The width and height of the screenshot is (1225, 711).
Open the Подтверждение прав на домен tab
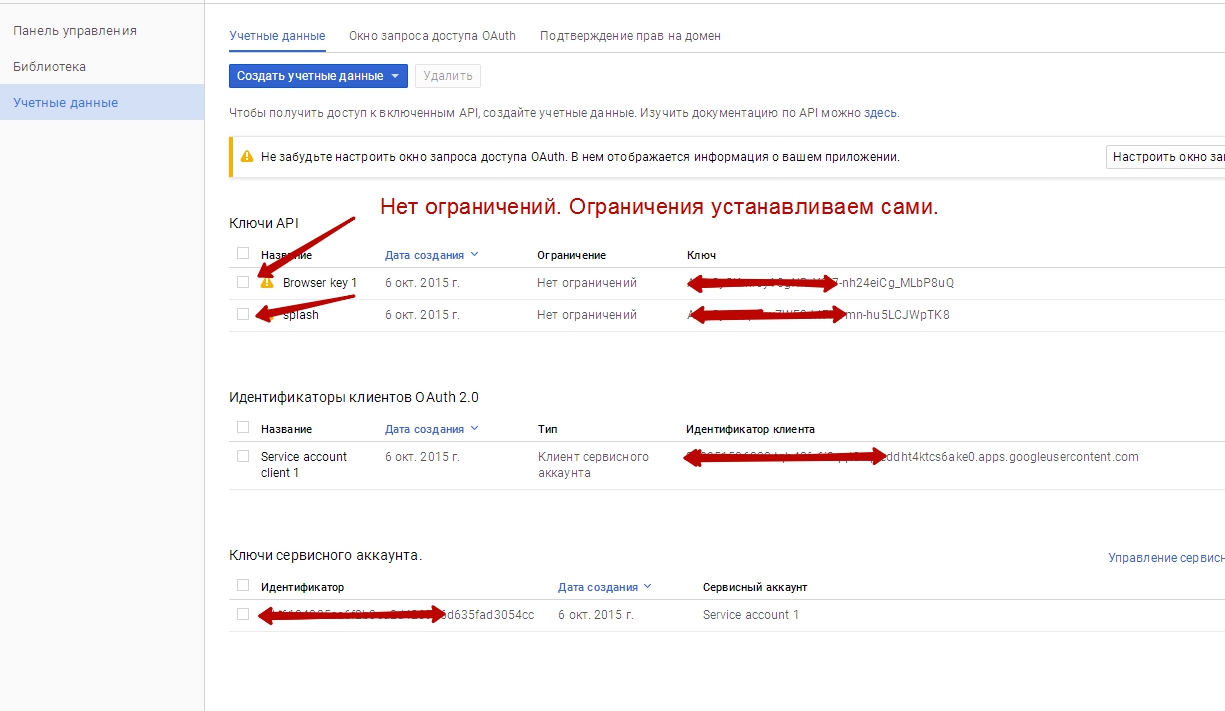(x=630, y=36)
